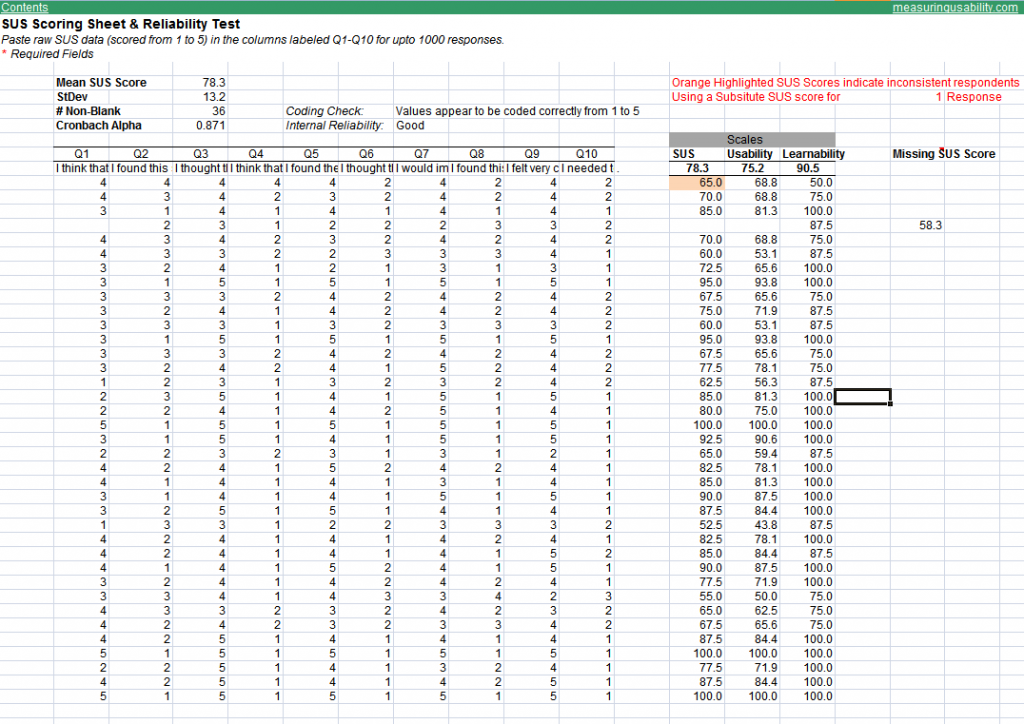This screenshot has width=1024, height=724.
Task: Select the 'Usability' scale column header
Action: coord(750,154)
